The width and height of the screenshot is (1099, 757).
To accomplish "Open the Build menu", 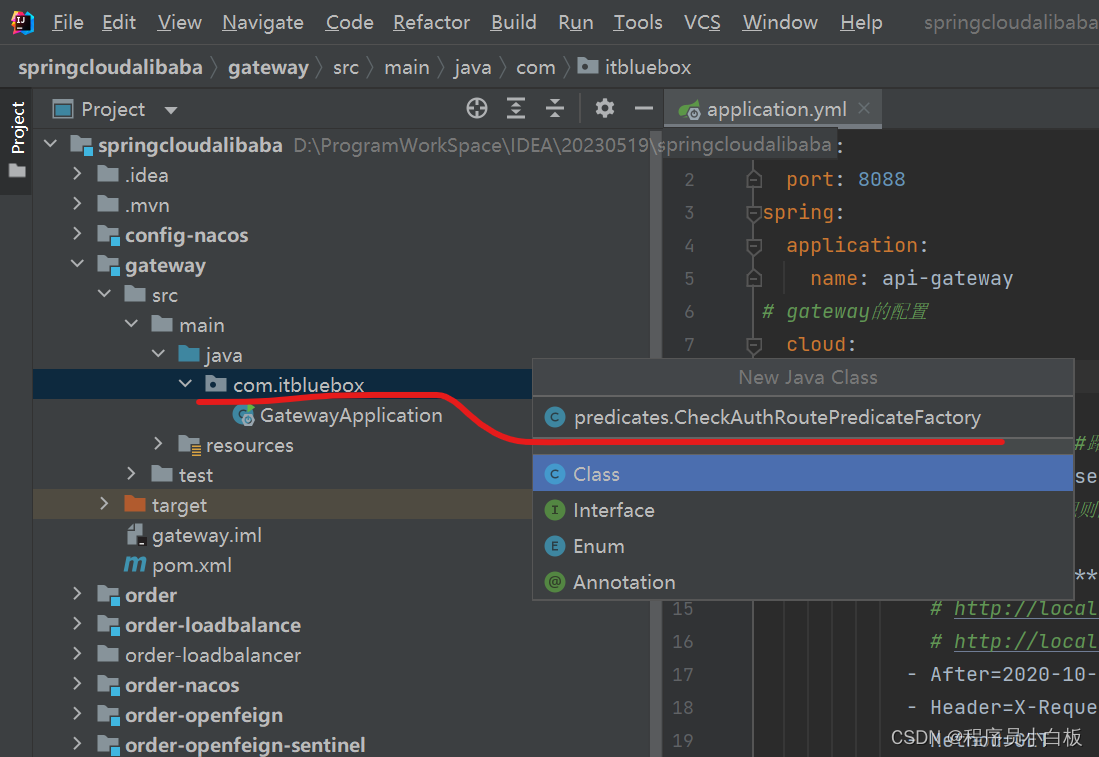I will (514, 22).
